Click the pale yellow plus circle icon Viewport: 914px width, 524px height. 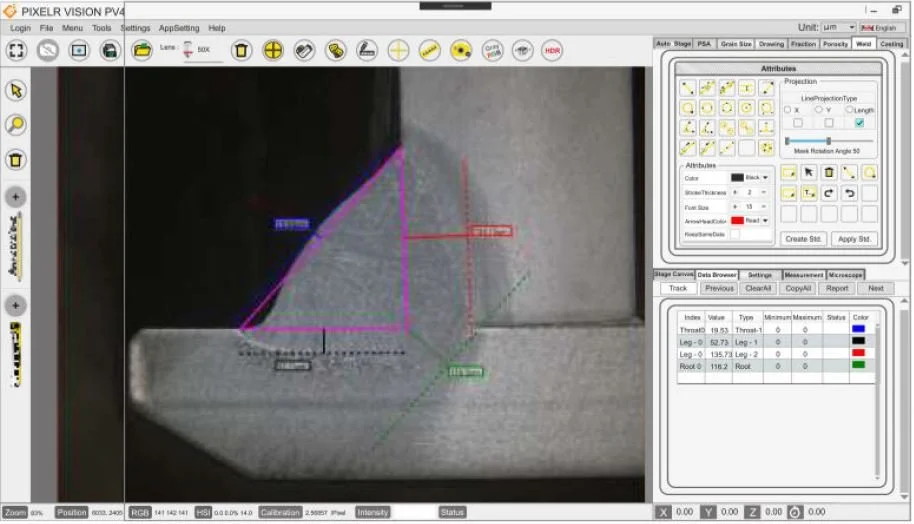pos(398,51)
